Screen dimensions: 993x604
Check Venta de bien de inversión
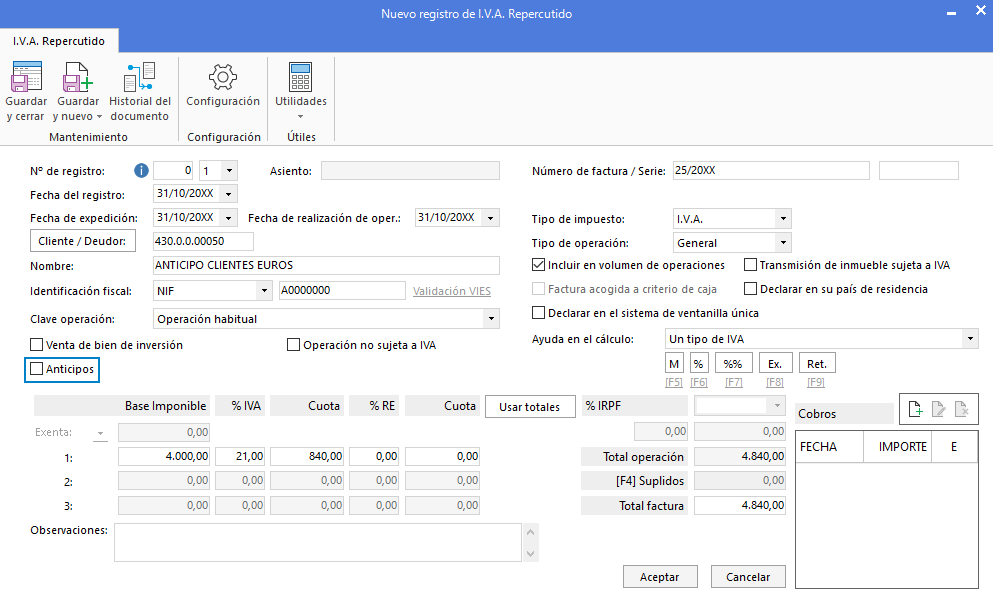pos(37,344)
